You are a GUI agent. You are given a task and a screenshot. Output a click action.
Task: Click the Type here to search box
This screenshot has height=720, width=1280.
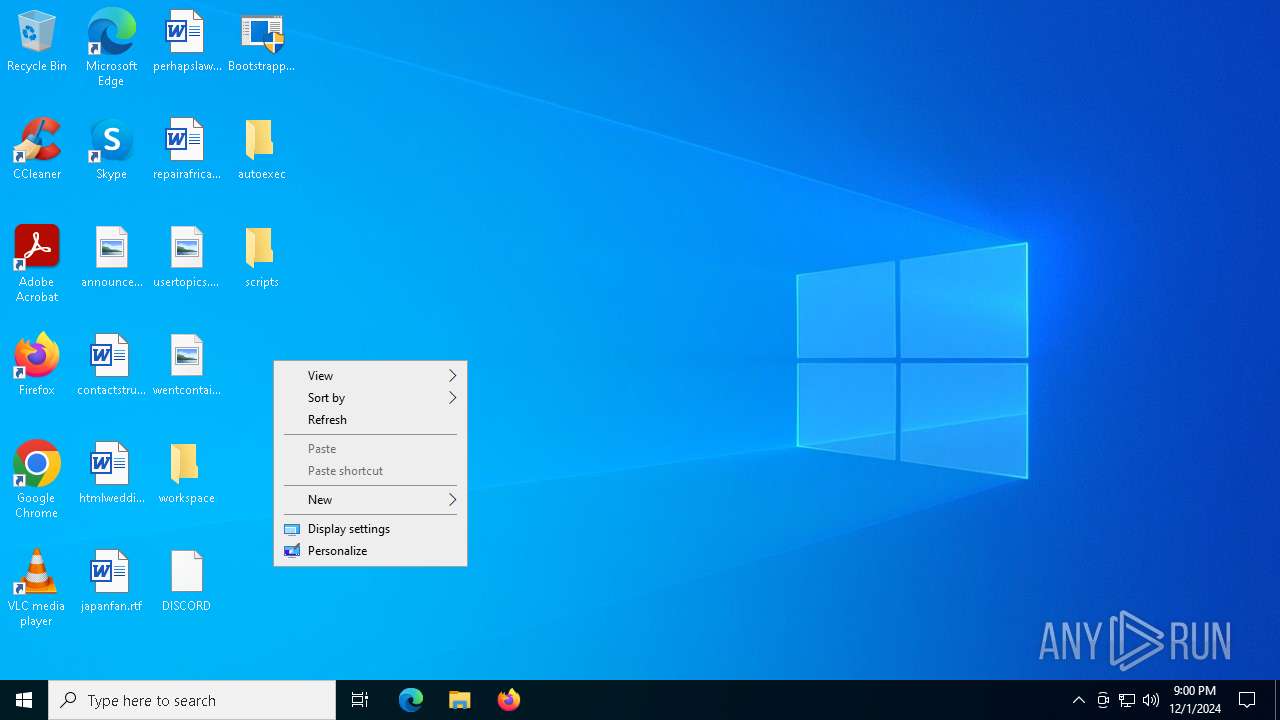(192, 700)
